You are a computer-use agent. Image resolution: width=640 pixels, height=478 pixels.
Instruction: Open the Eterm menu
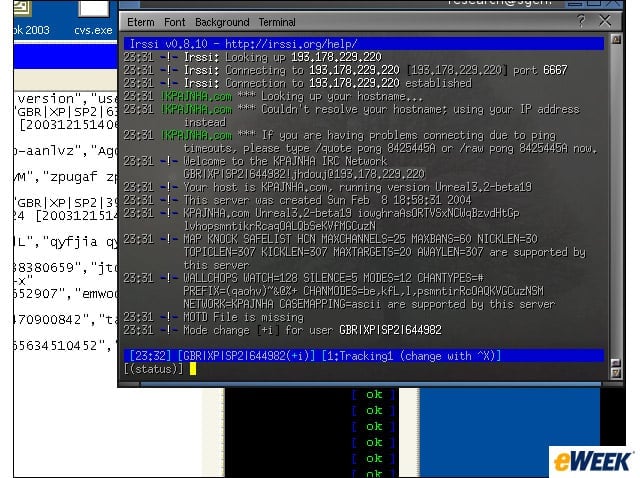point(140,22)
